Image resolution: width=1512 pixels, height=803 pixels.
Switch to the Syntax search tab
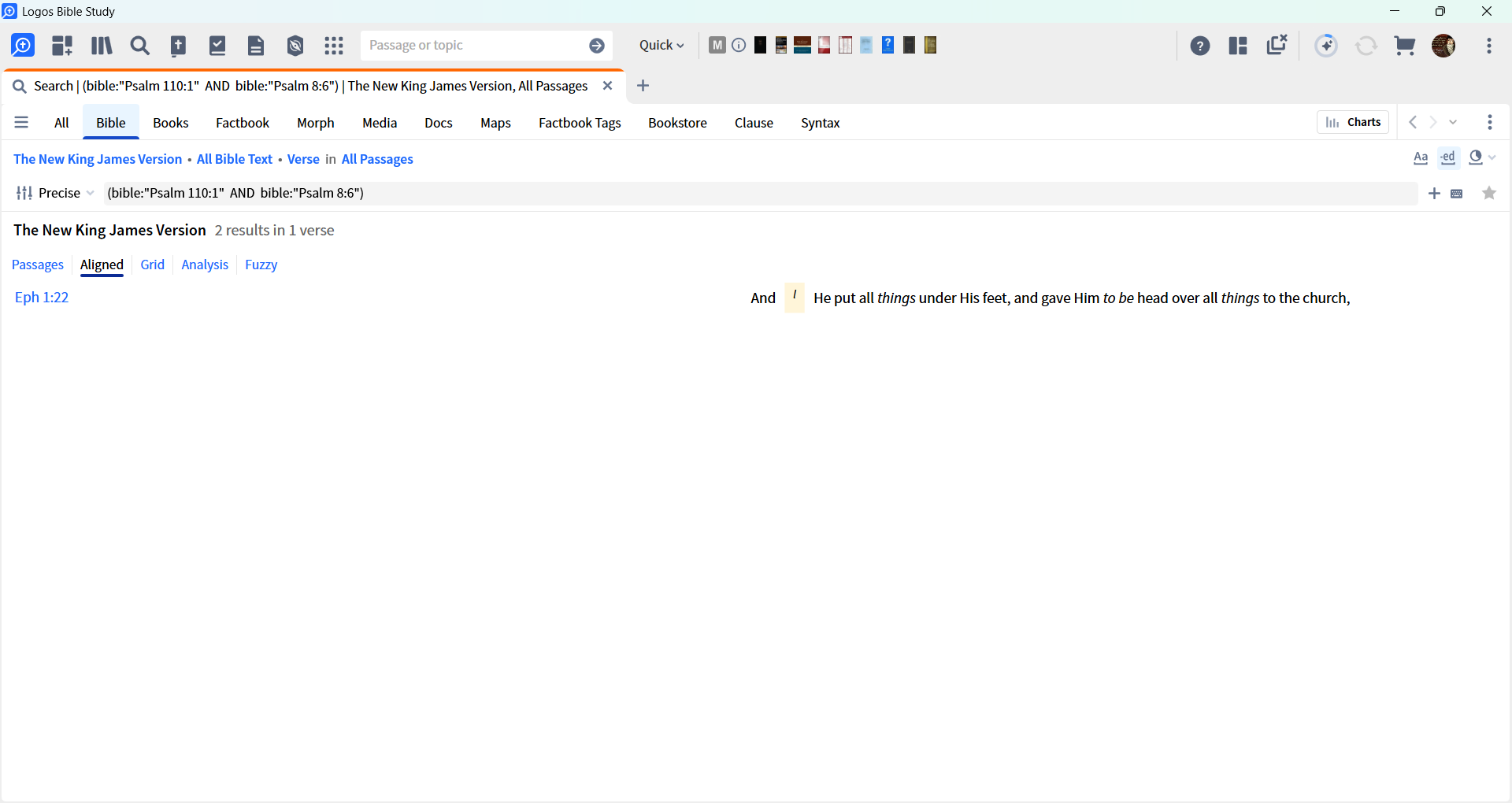pyautogui.click(x=821, y=123)
